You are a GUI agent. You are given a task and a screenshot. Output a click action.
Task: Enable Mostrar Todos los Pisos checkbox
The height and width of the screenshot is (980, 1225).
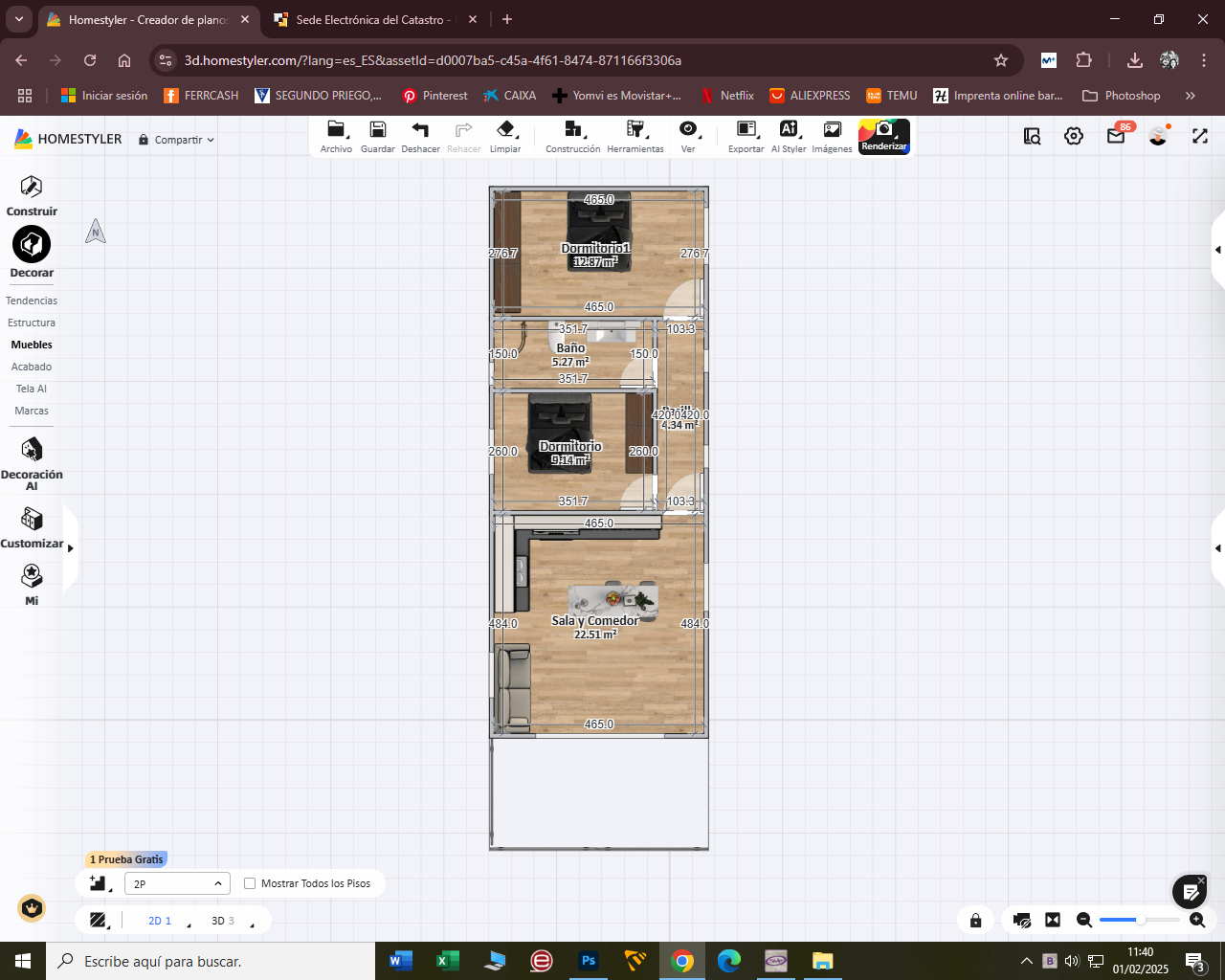click(x=250, y=883)
